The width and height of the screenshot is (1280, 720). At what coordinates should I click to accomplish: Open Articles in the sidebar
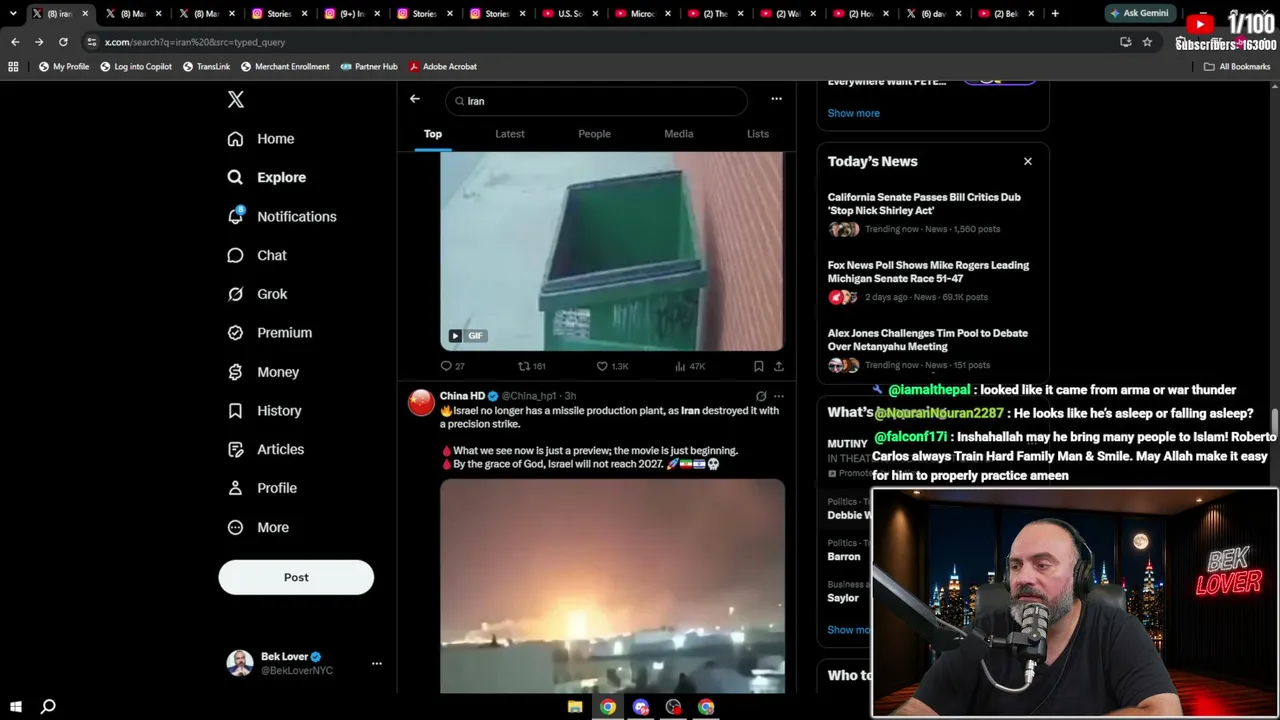(266, 449)
